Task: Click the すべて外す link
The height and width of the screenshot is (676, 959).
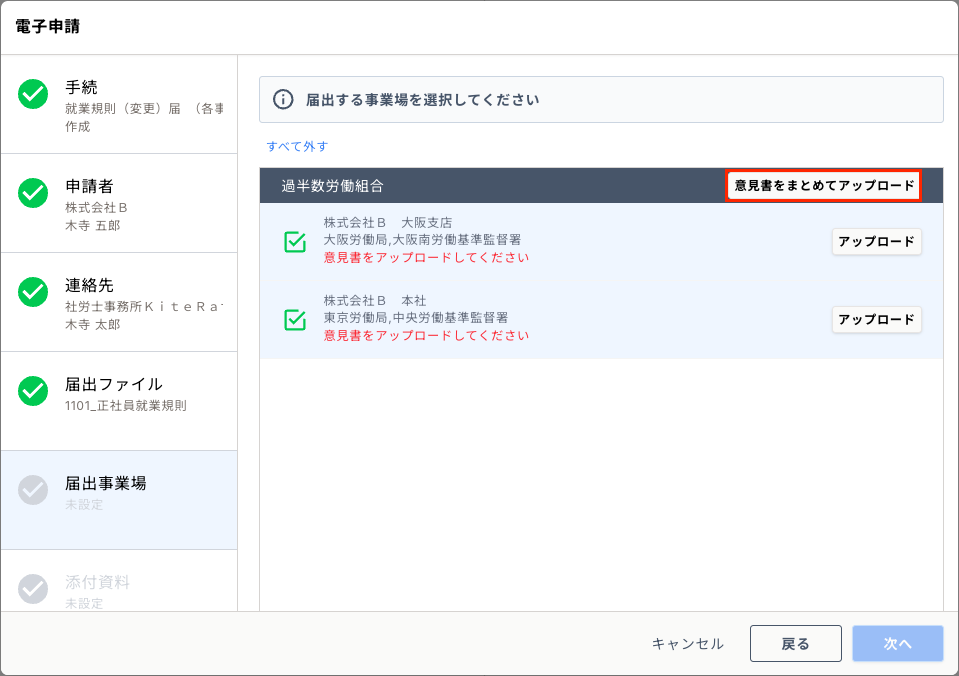Action: [x=297, y=146]
